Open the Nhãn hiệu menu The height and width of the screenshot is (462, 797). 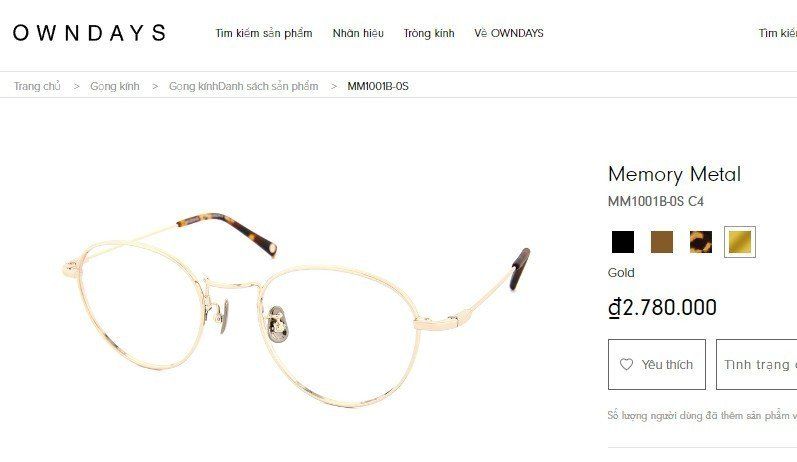click(358, 33)
